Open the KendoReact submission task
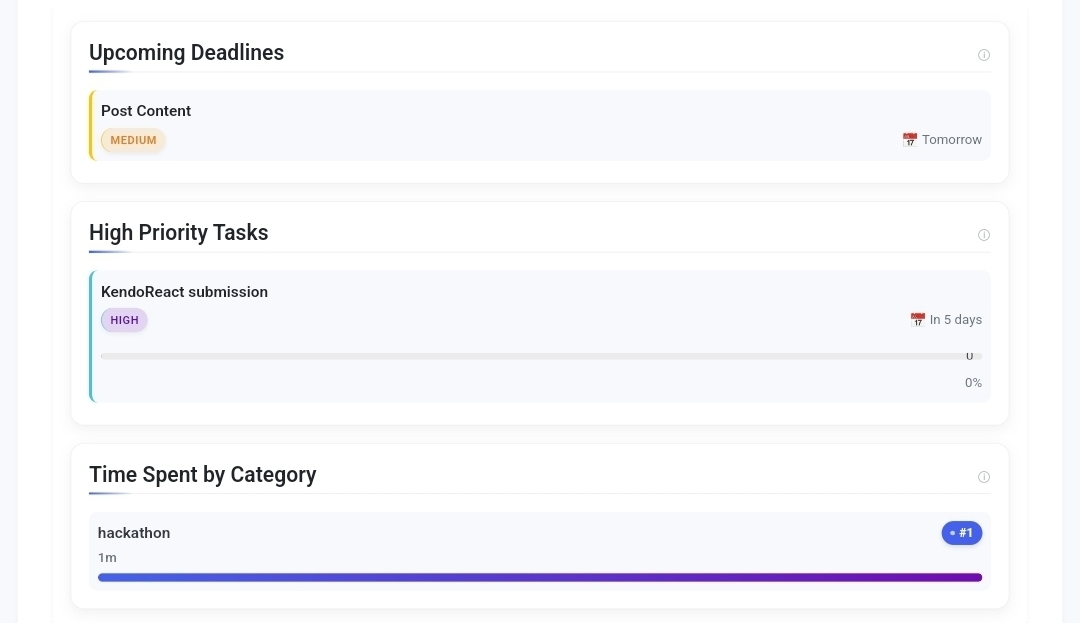This screenshot has width=1080, height=623. (x=540, y=337)
